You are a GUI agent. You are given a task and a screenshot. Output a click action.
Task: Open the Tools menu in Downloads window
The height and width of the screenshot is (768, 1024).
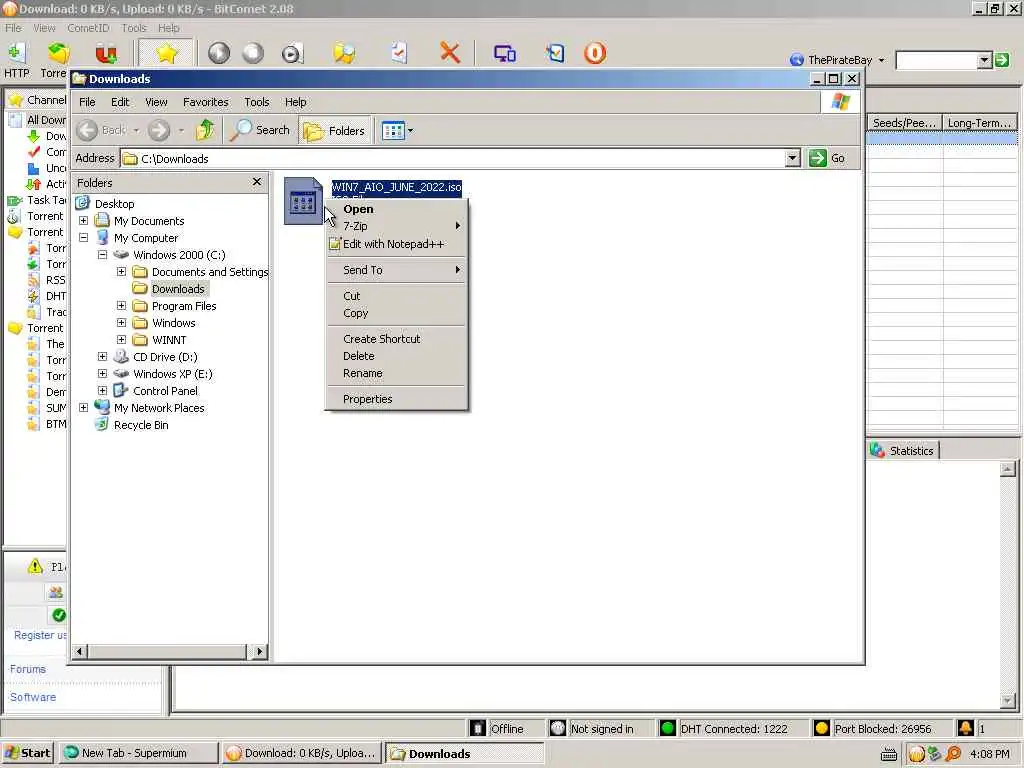tap(257, 102)
